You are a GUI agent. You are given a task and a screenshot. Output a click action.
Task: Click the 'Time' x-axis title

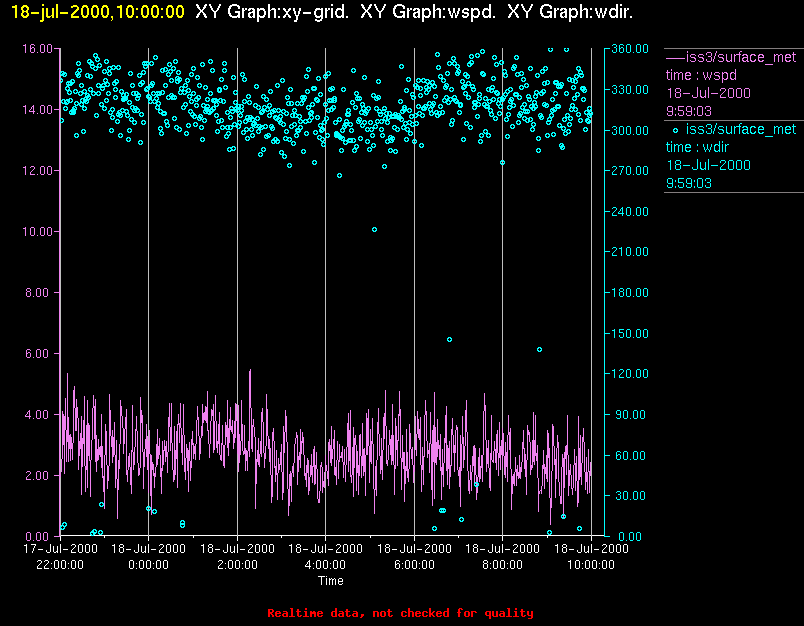click(330, 581)
